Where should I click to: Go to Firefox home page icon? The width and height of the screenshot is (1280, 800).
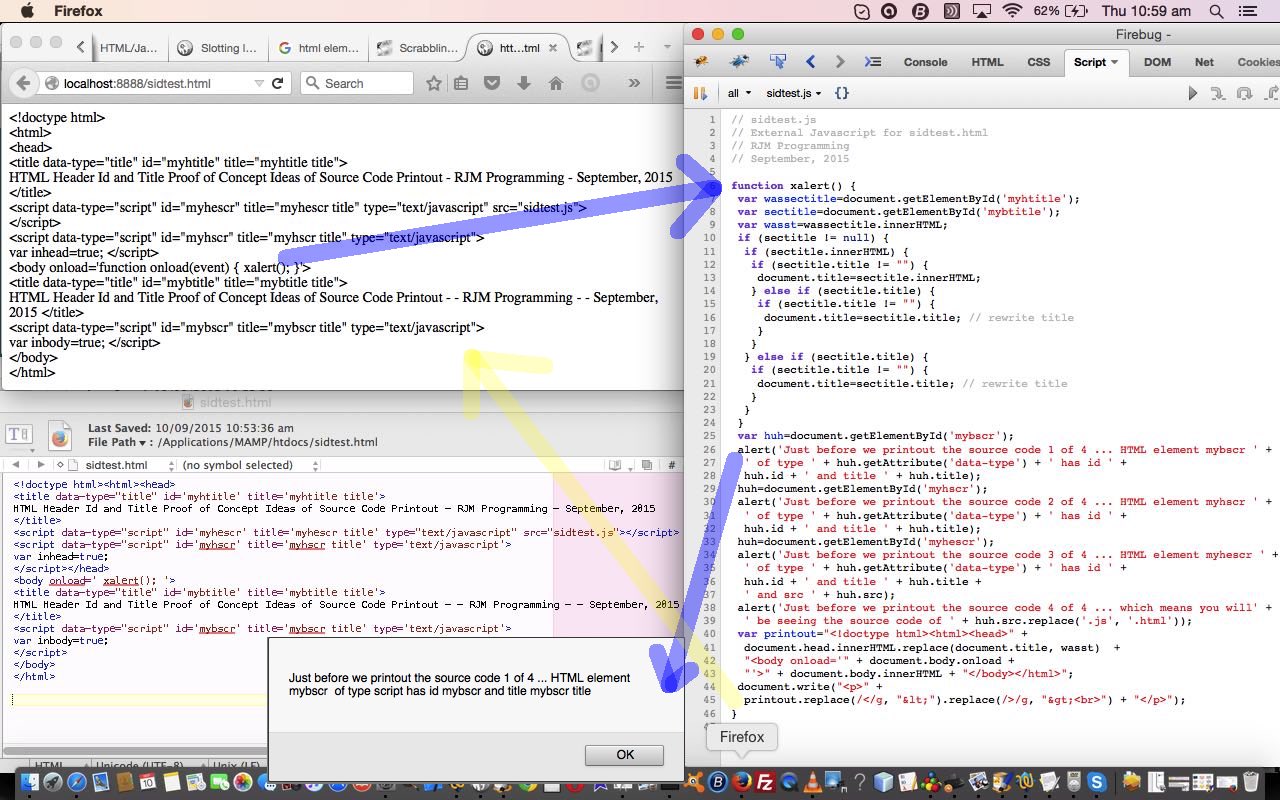(x=555, y=83)
